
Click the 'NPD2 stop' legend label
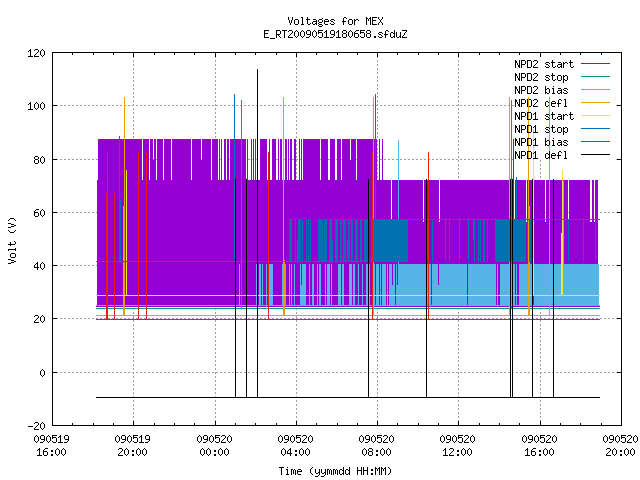click(x=541, y=77)
